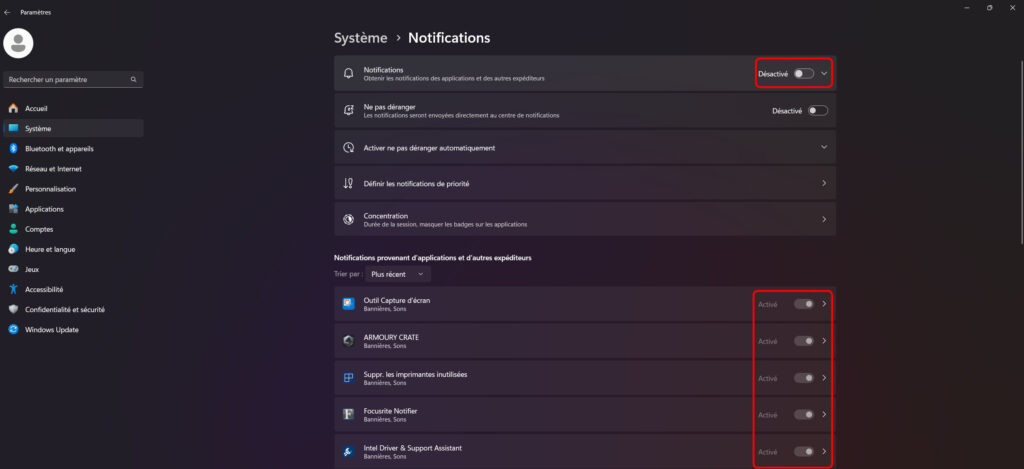Open the Focusrite Notifier row
Image resolution: width=1024 pixels, height=469 pixels.
584,415
